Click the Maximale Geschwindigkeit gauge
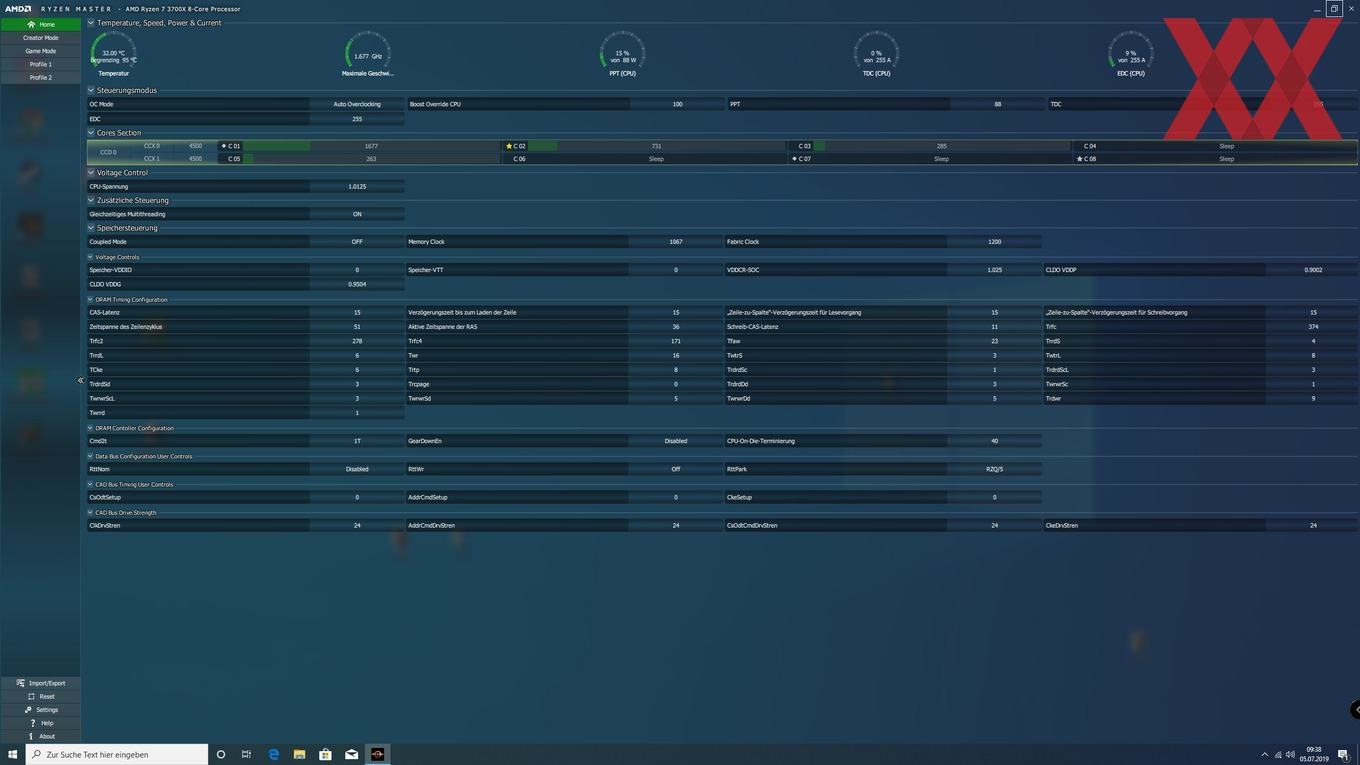The height and width of the screenshot is (765, 1360). [x=368, y=54]
